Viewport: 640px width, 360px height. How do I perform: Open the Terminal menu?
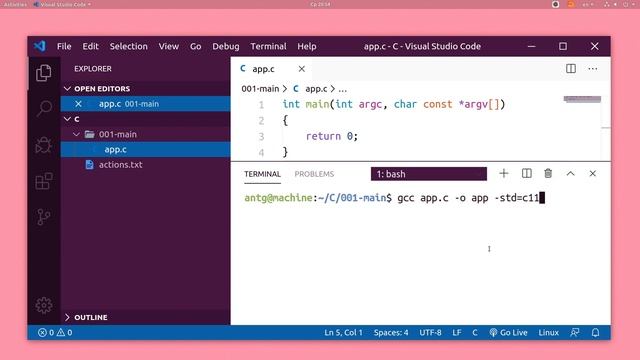pos(268,46)
